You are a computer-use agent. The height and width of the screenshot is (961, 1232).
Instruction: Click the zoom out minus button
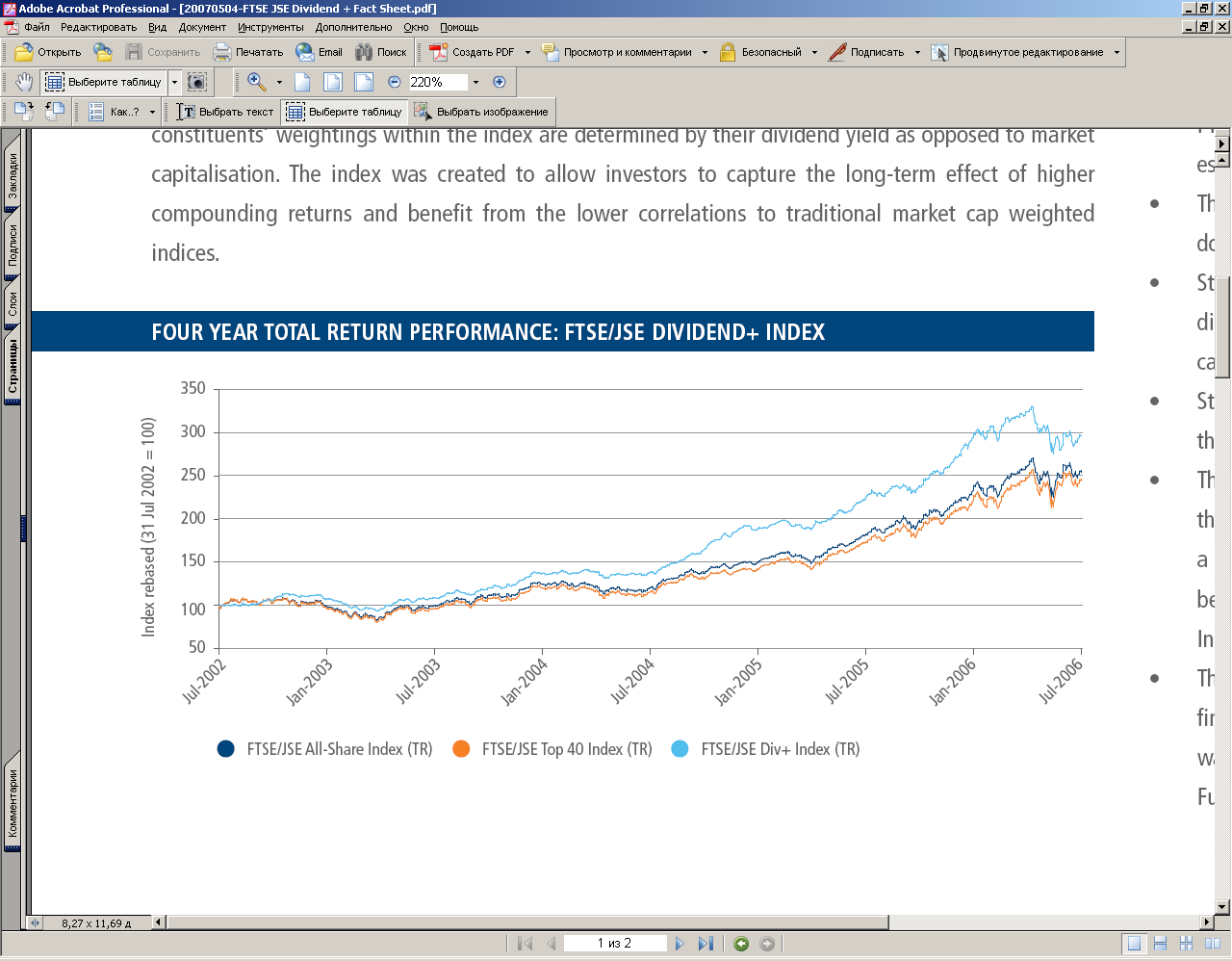[x=394, y=82]
